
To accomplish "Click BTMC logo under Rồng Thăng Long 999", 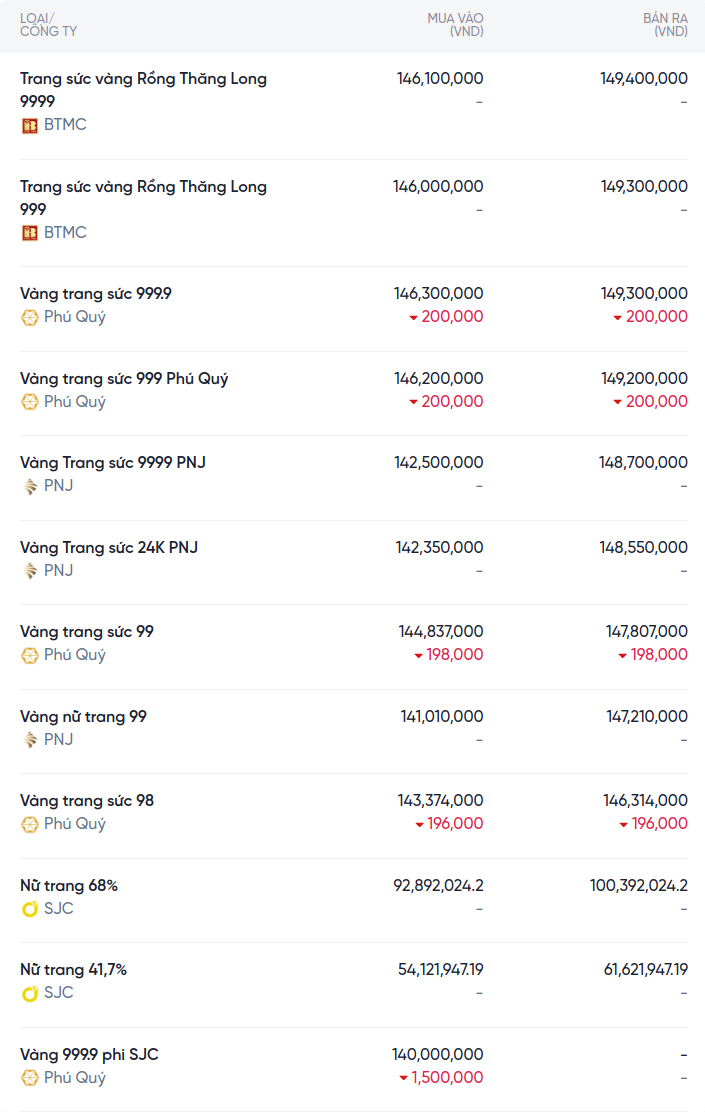I will pos(29,233).
